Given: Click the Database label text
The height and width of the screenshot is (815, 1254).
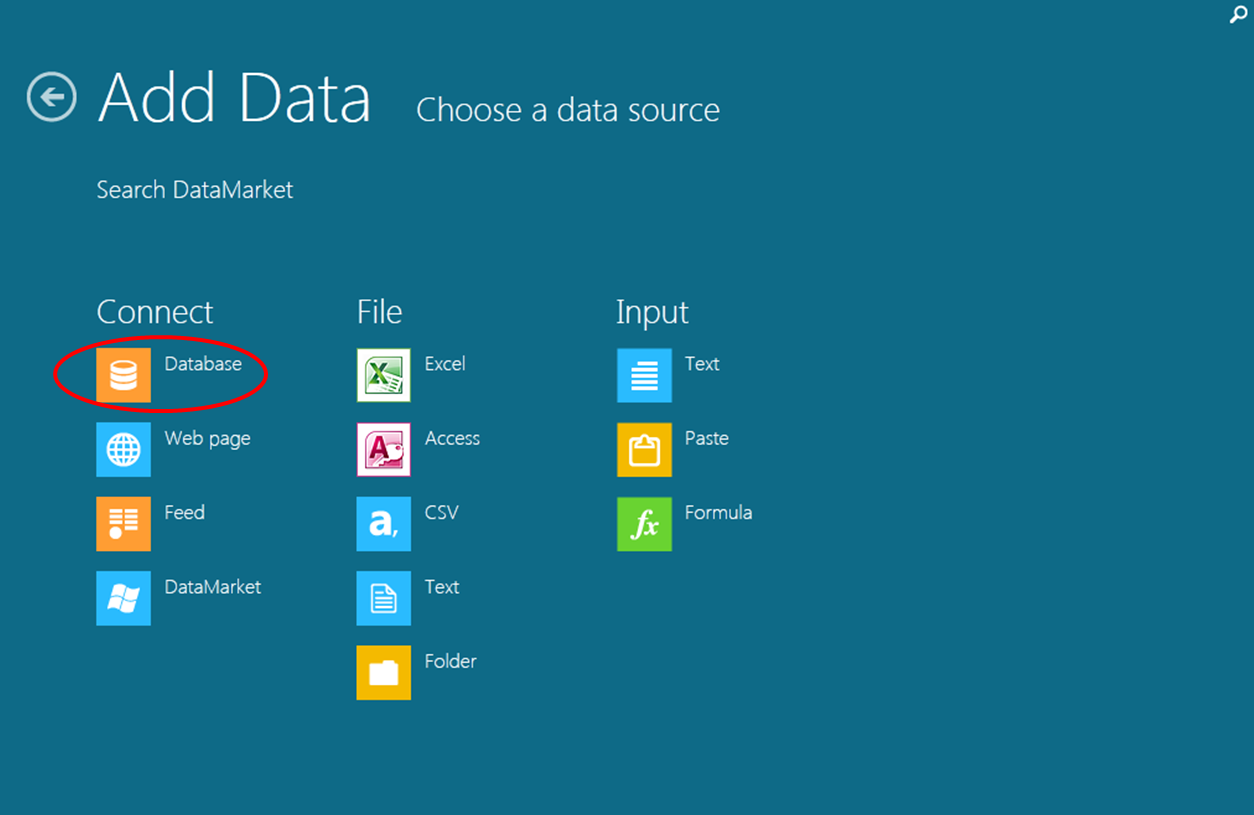Looking at the screenshot, I should (x=203, y=364).
